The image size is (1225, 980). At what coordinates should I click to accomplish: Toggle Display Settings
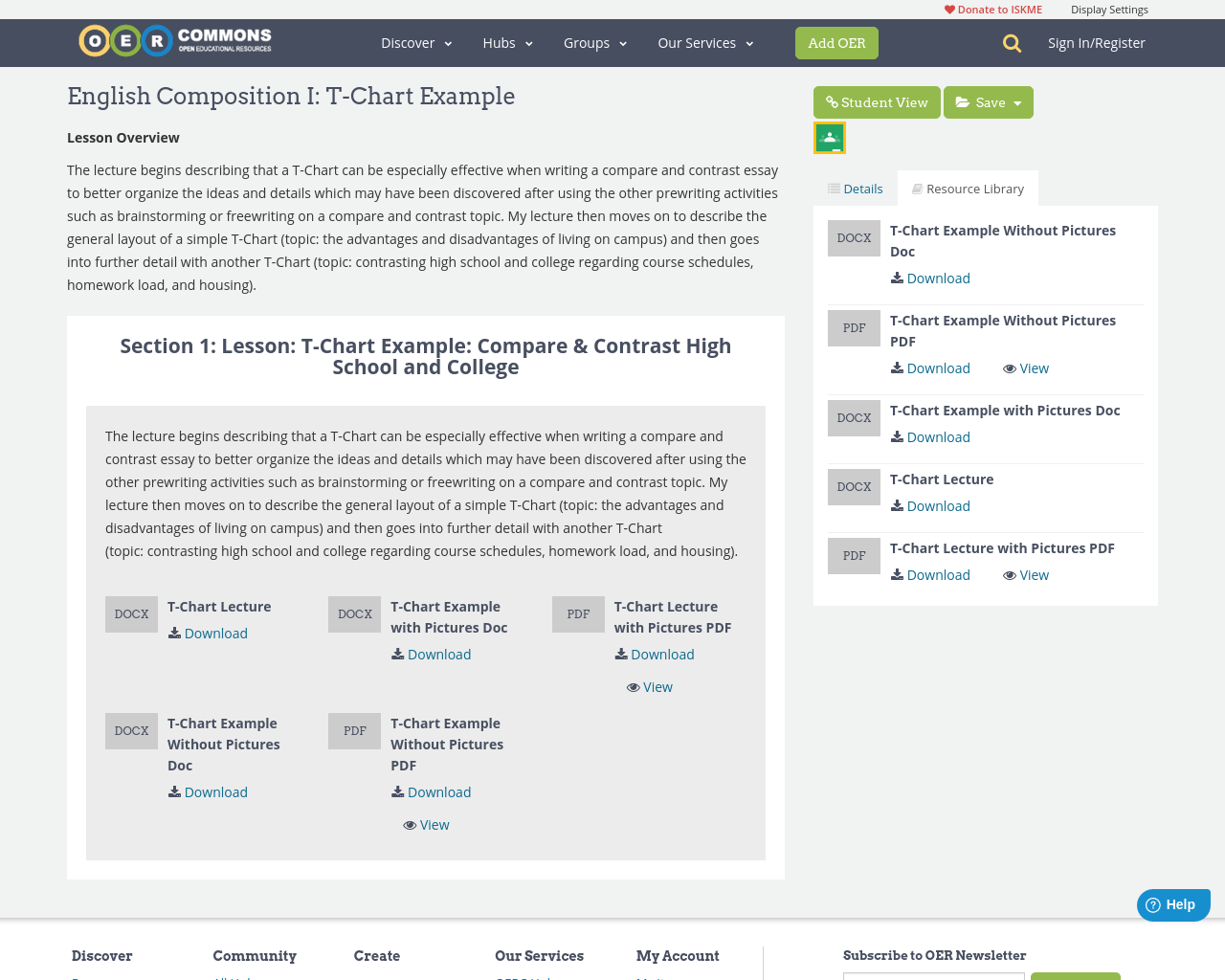coord(1109,9)
